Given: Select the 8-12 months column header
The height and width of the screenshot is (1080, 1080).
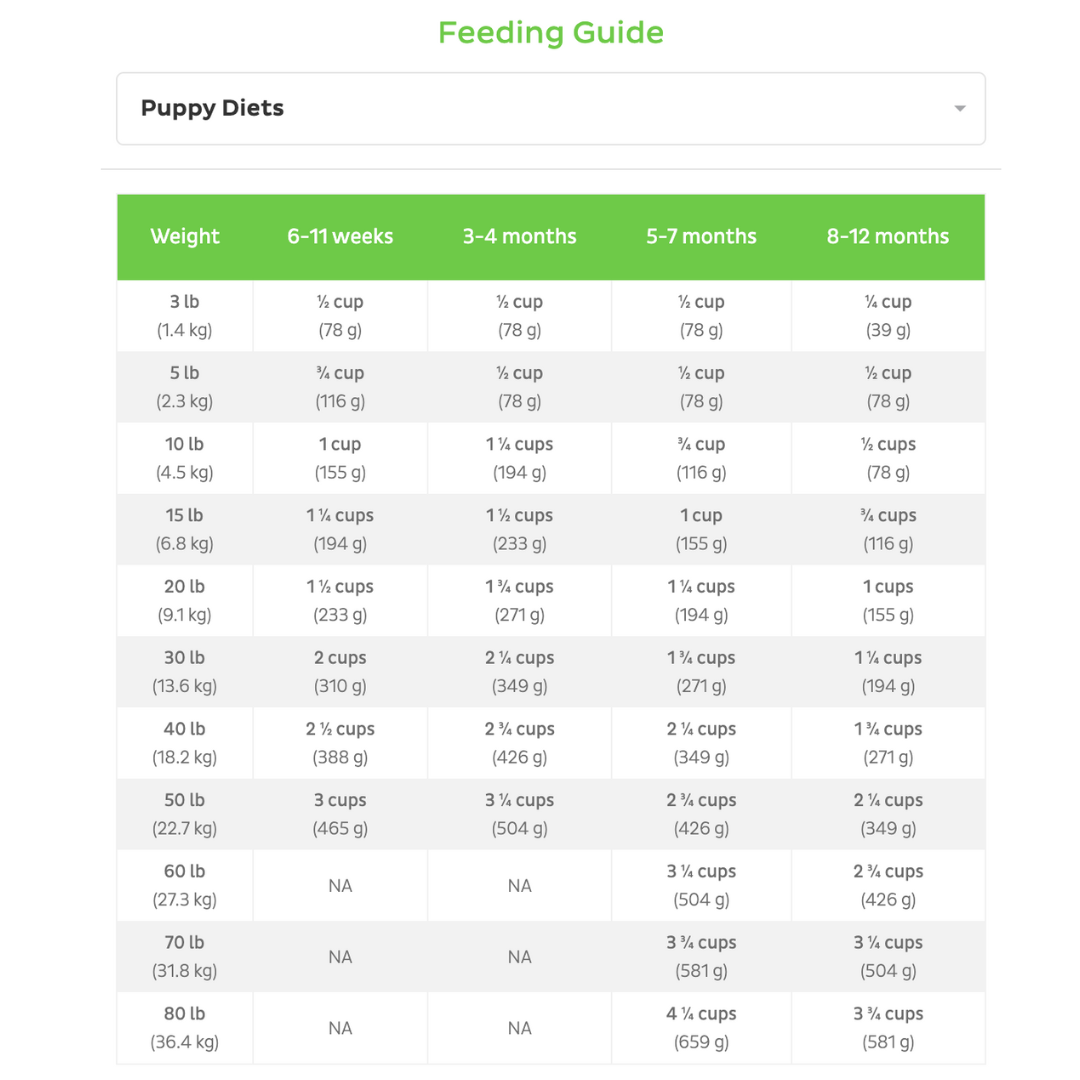Looking at the screenshot, I should 888,237.
